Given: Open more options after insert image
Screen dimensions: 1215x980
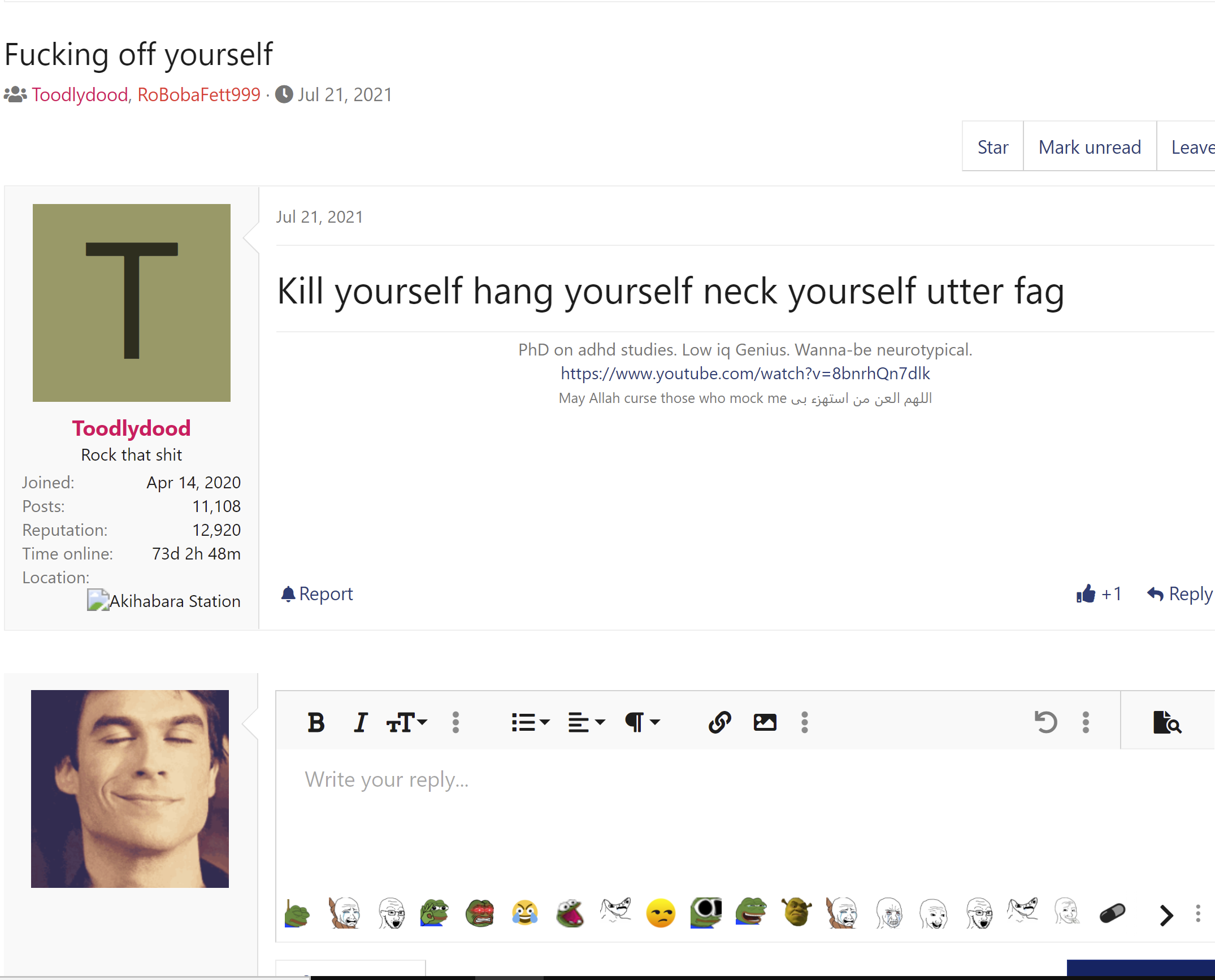Looking at the screenshot, I should click(x=805, y=722).
